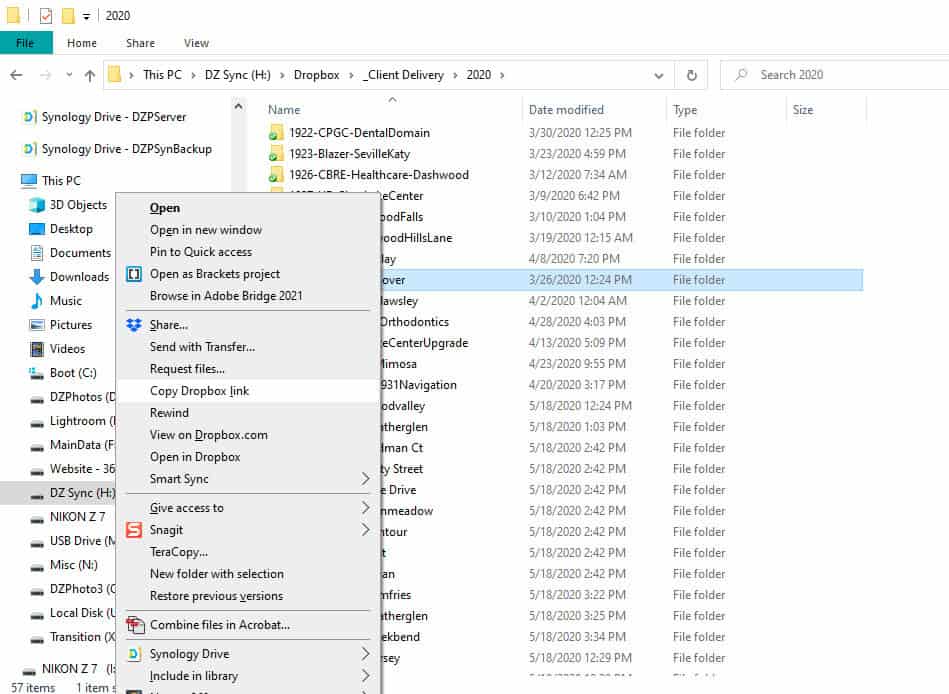The width and height of the screenshot is (949, 694).
Task: Select Rewind in context menu
Action: tap(169, 413)
